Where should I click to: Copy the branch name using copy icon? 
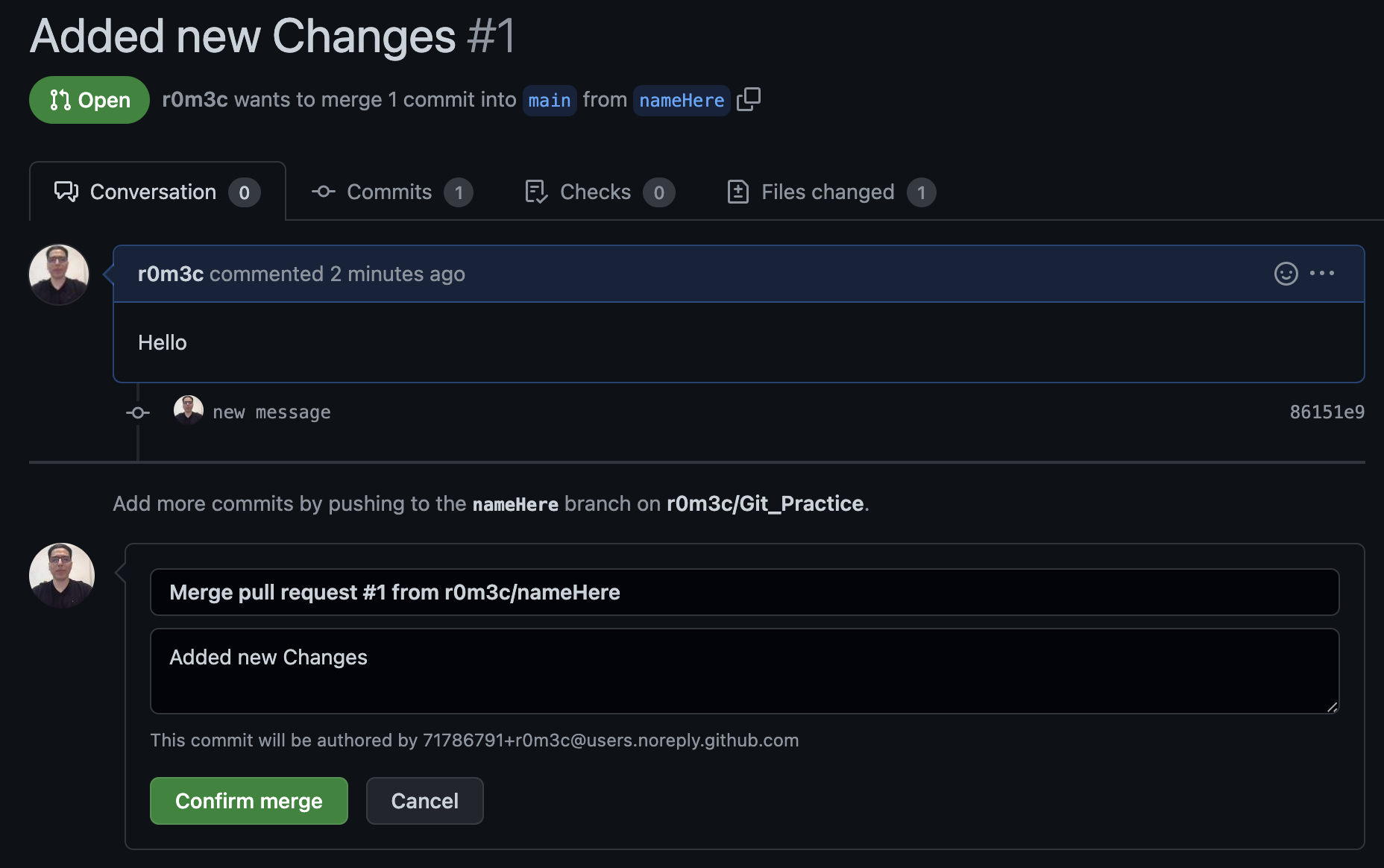tap(749, 99)
